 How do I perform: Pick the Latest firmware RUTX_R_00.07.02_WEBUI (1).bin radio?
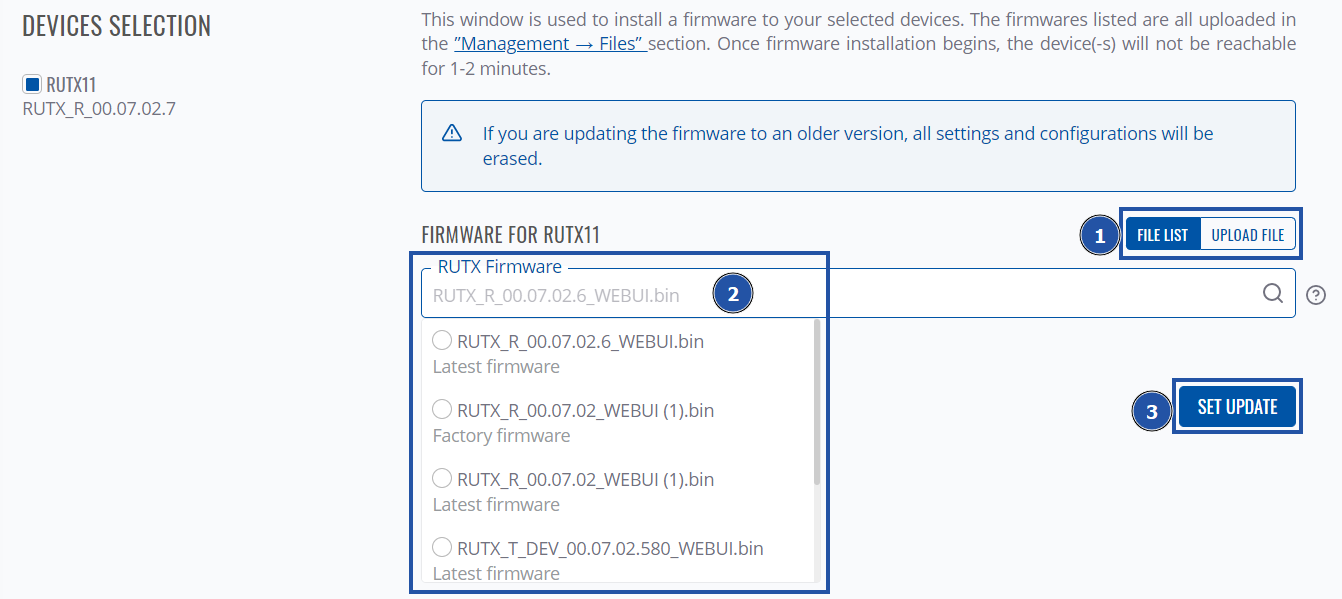(x=442, y=479)
